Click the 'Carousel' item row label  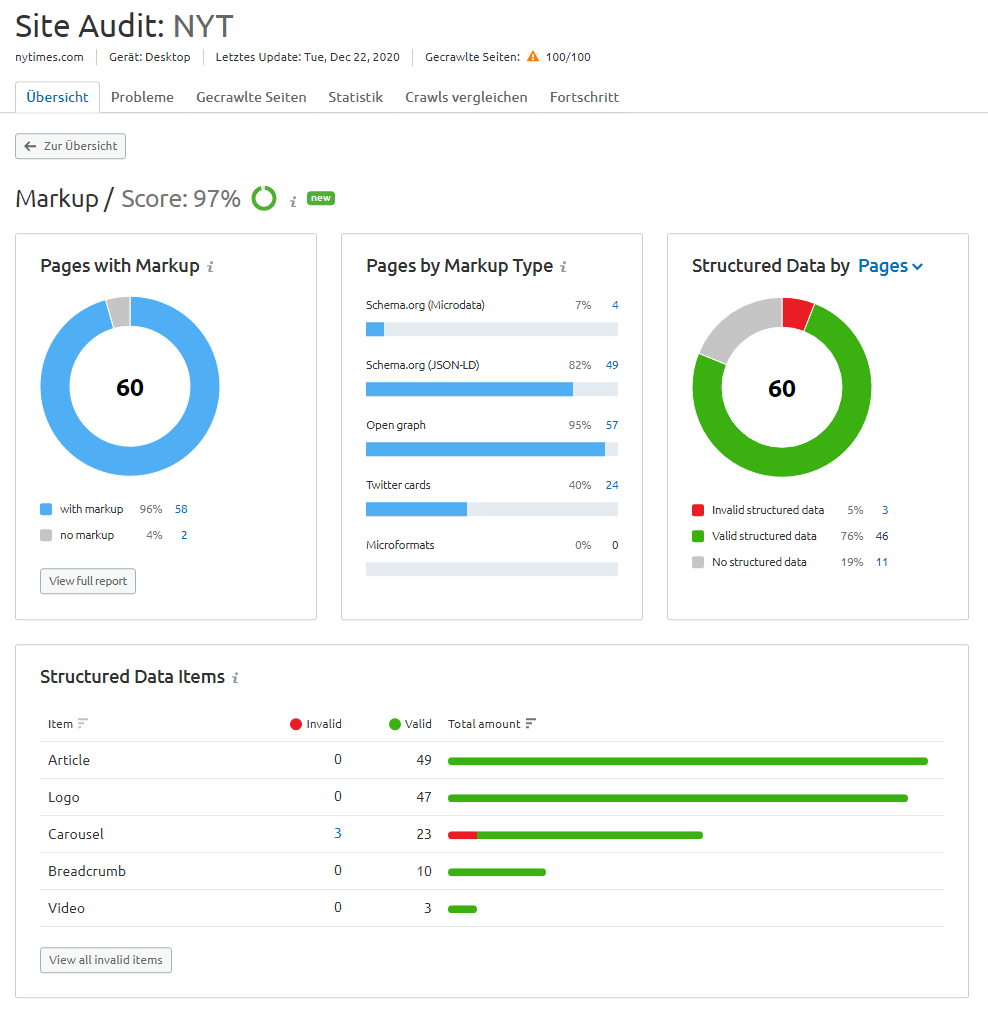(76, 834)
